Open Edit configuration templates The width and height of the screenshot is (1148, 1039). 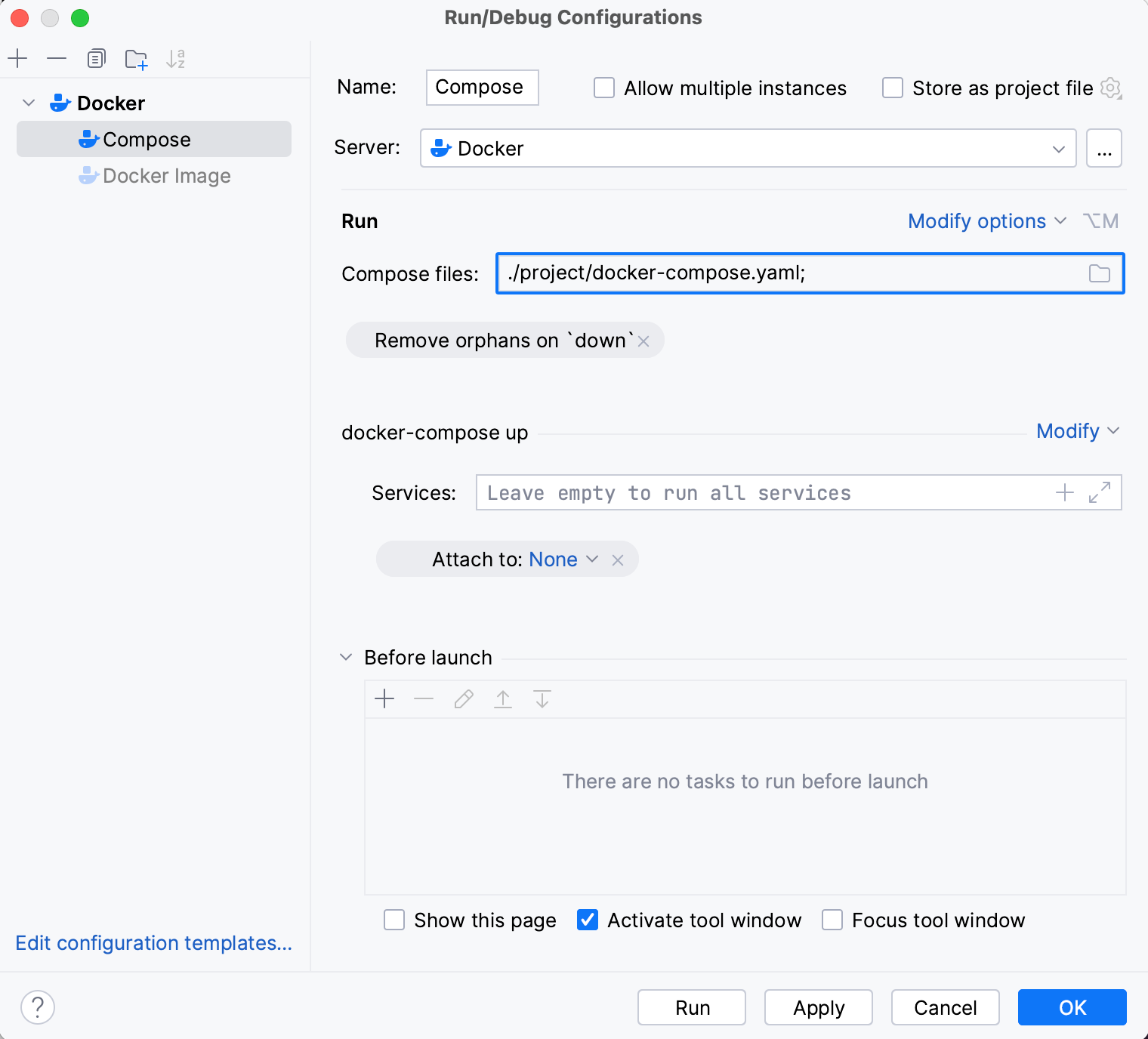tap(153, 942)
